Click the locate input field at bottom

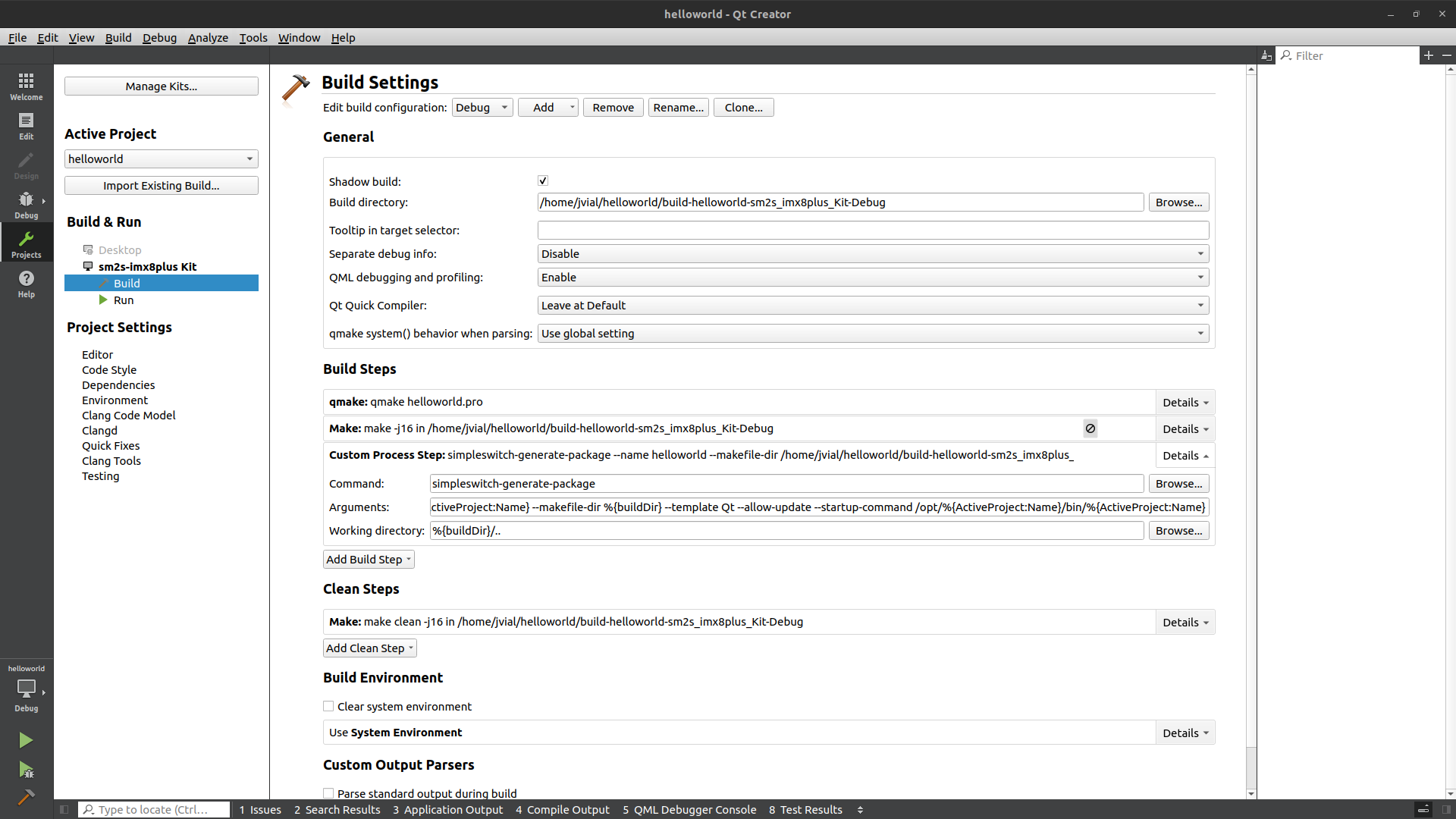point(153,809)
